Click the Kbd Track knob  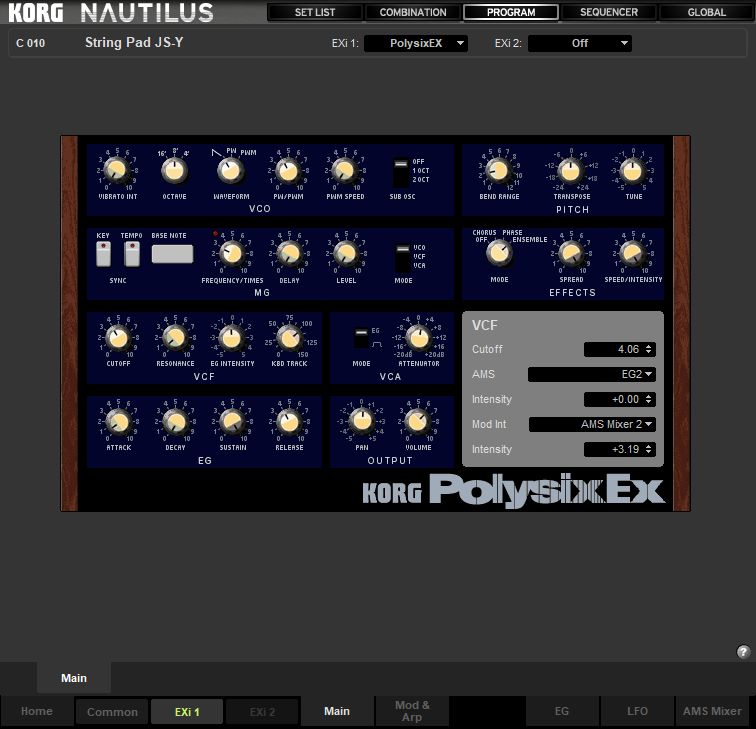(x=289, y=338)
